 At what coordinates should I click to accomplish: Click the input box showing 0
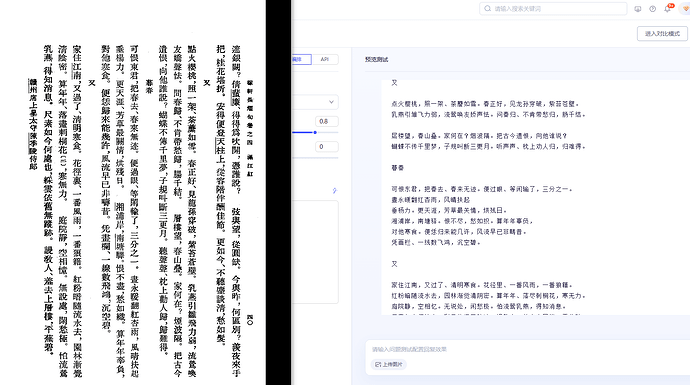327,147
